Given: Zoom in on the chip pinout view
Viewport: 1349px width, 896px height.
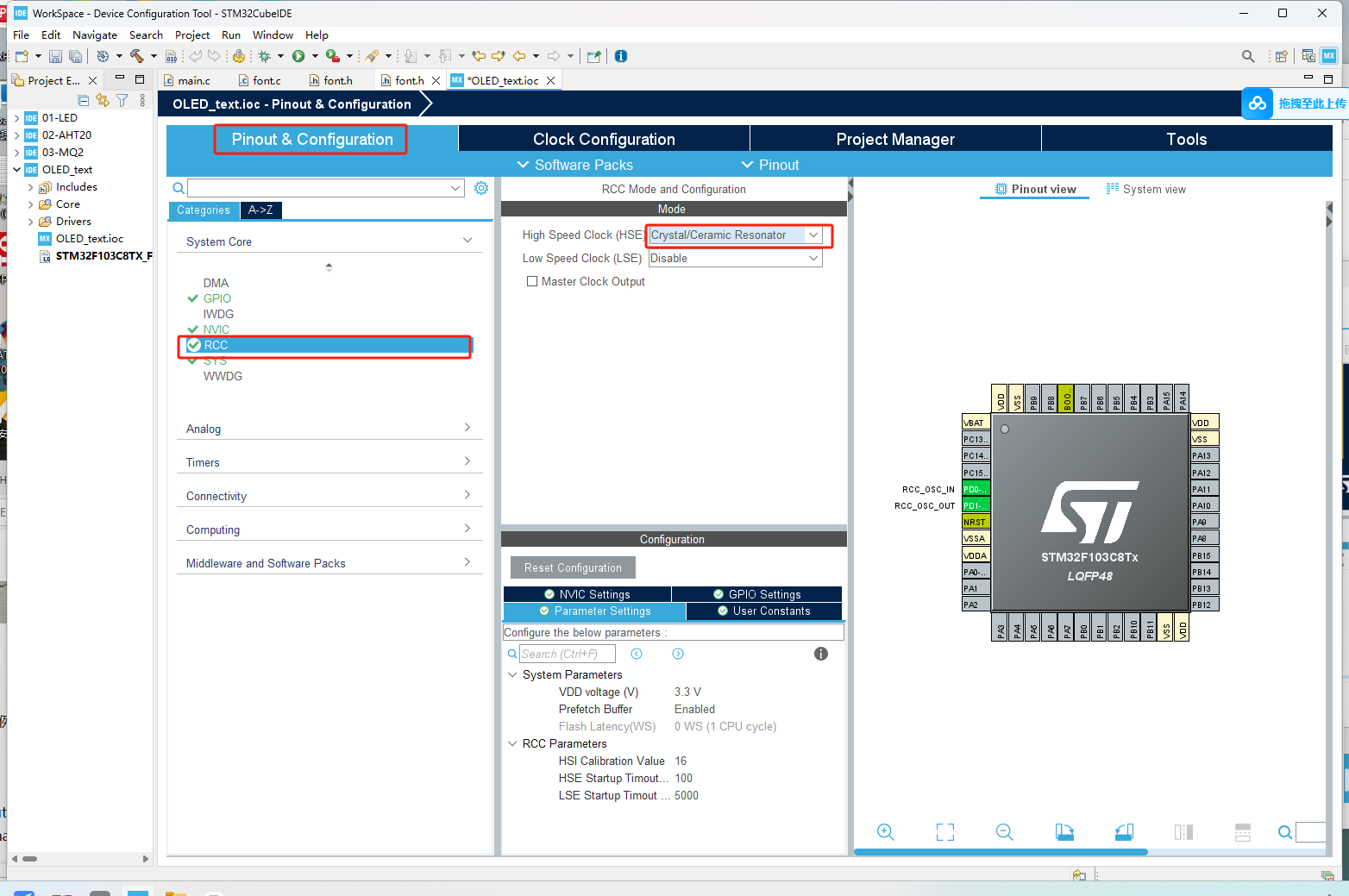Looking at the screenshot, I should pyautogui.click(x=885, y=832).
